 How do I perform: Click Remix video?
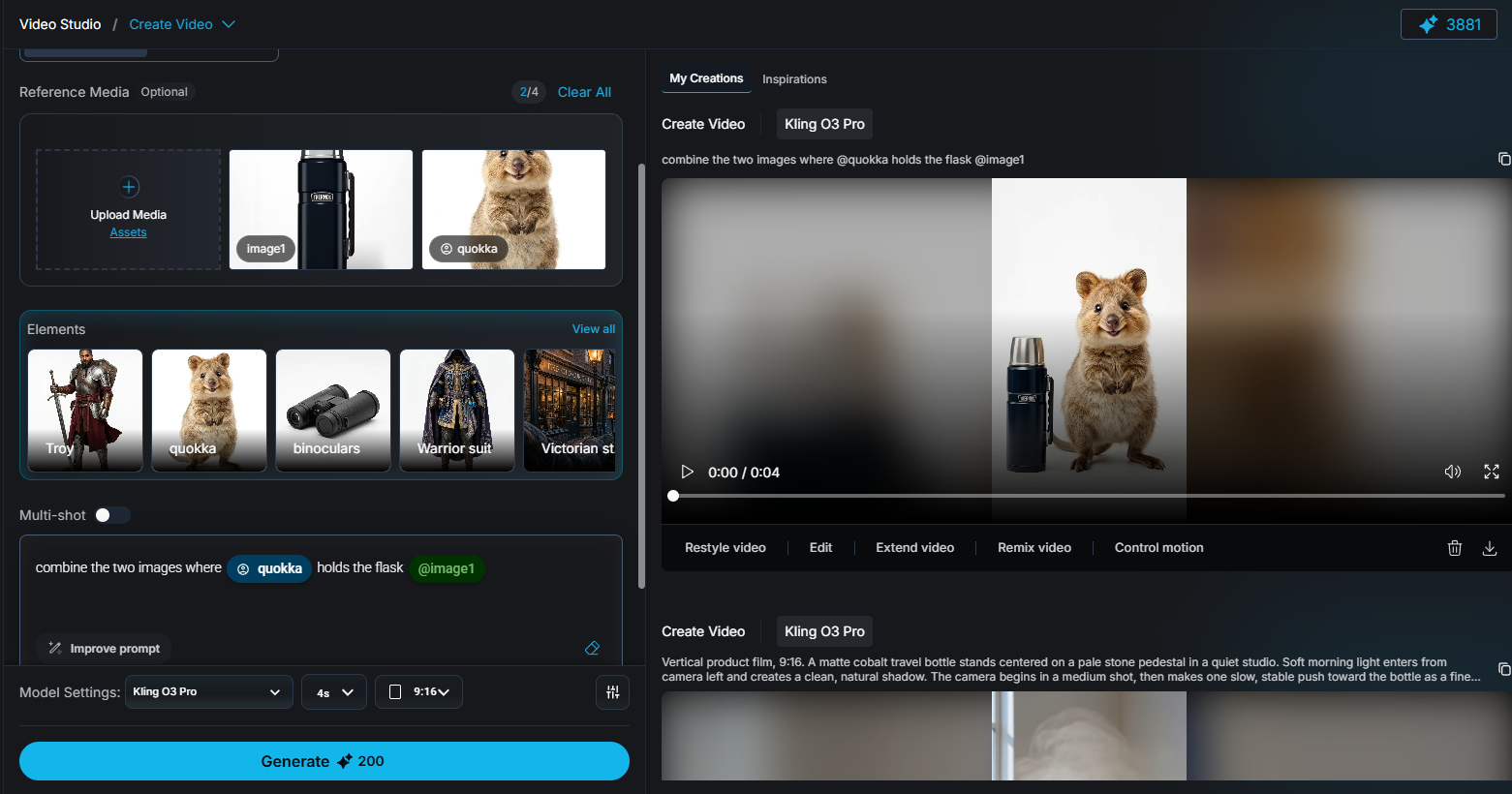(1034, 548)
